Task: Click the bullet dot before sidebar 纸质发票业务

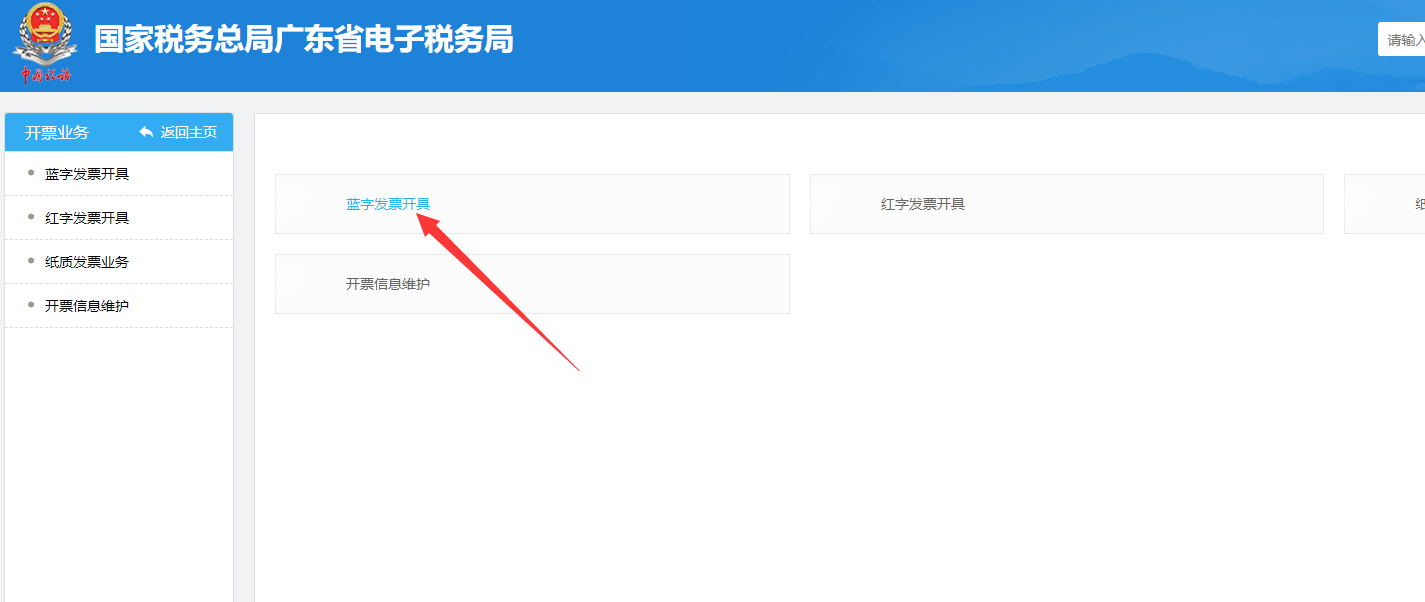Action: tap(31, 261)
